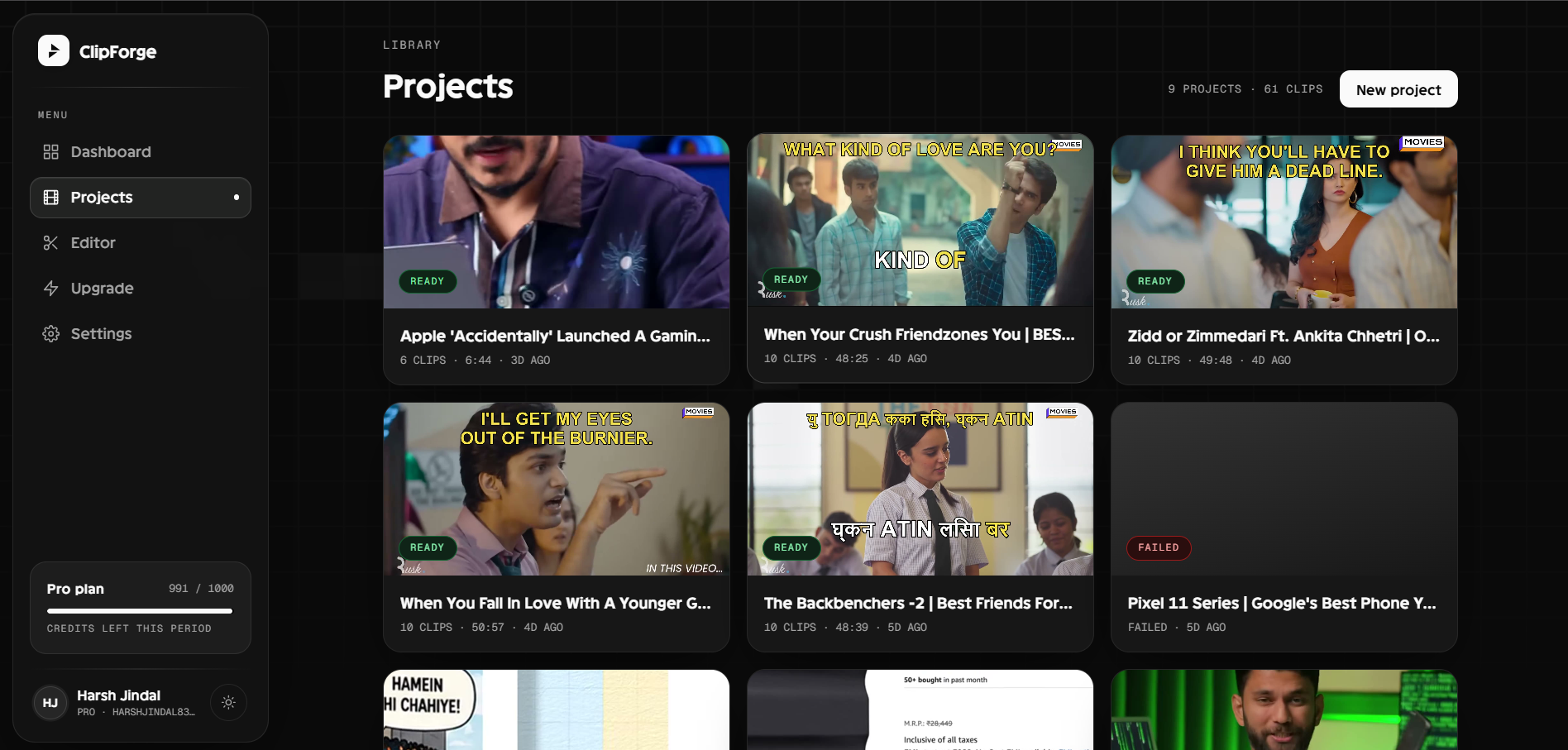
Task: Open the failed Pixel 11 Series thumbnail
Action: click(1284, 489)
